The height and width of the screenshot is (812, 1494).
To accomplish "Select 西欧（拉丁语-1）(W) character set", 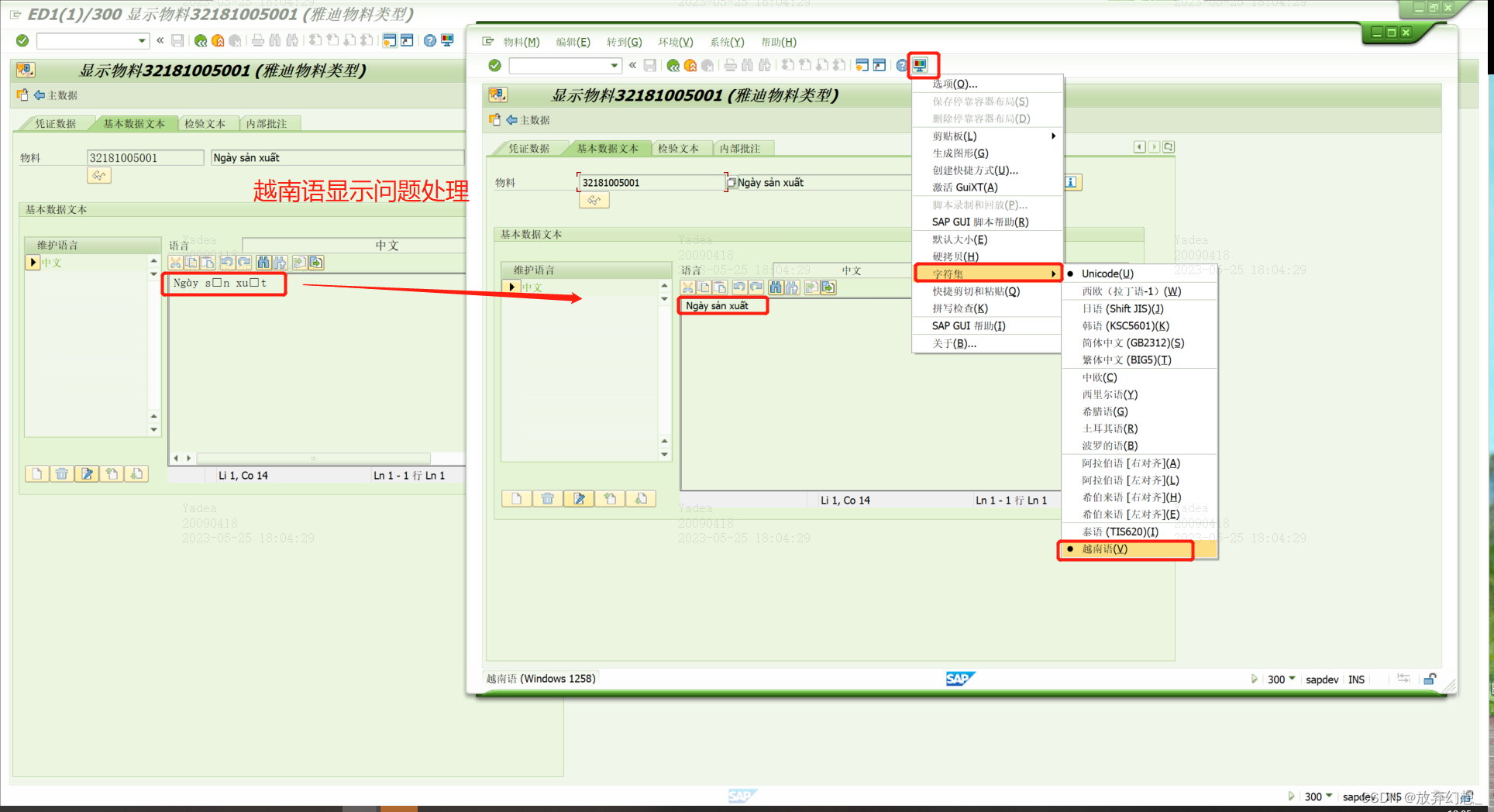I will pyautogui.click(x=1139, y=291).
